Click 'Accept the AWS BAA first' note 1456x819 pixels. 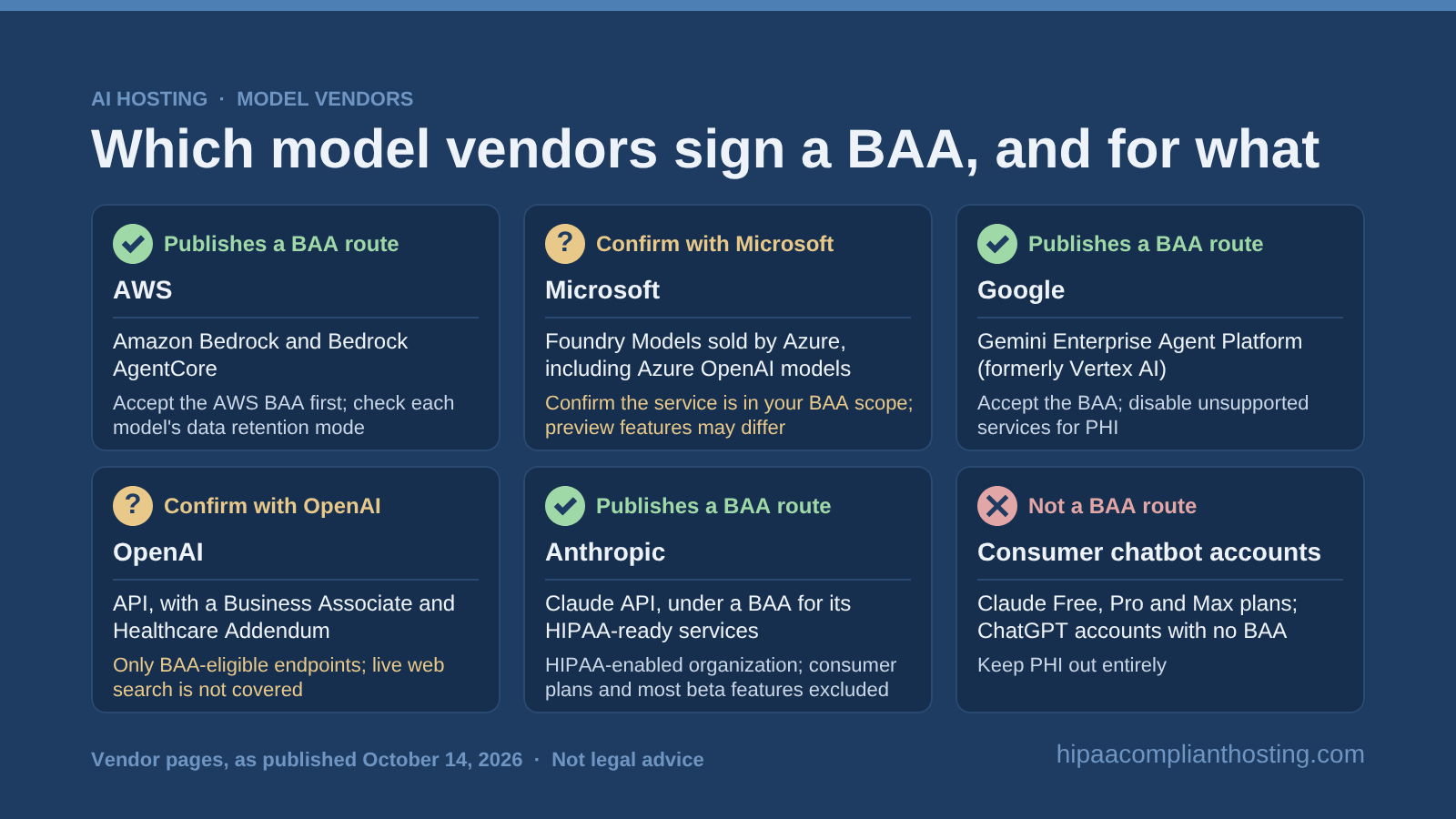(x=283, y=415)
